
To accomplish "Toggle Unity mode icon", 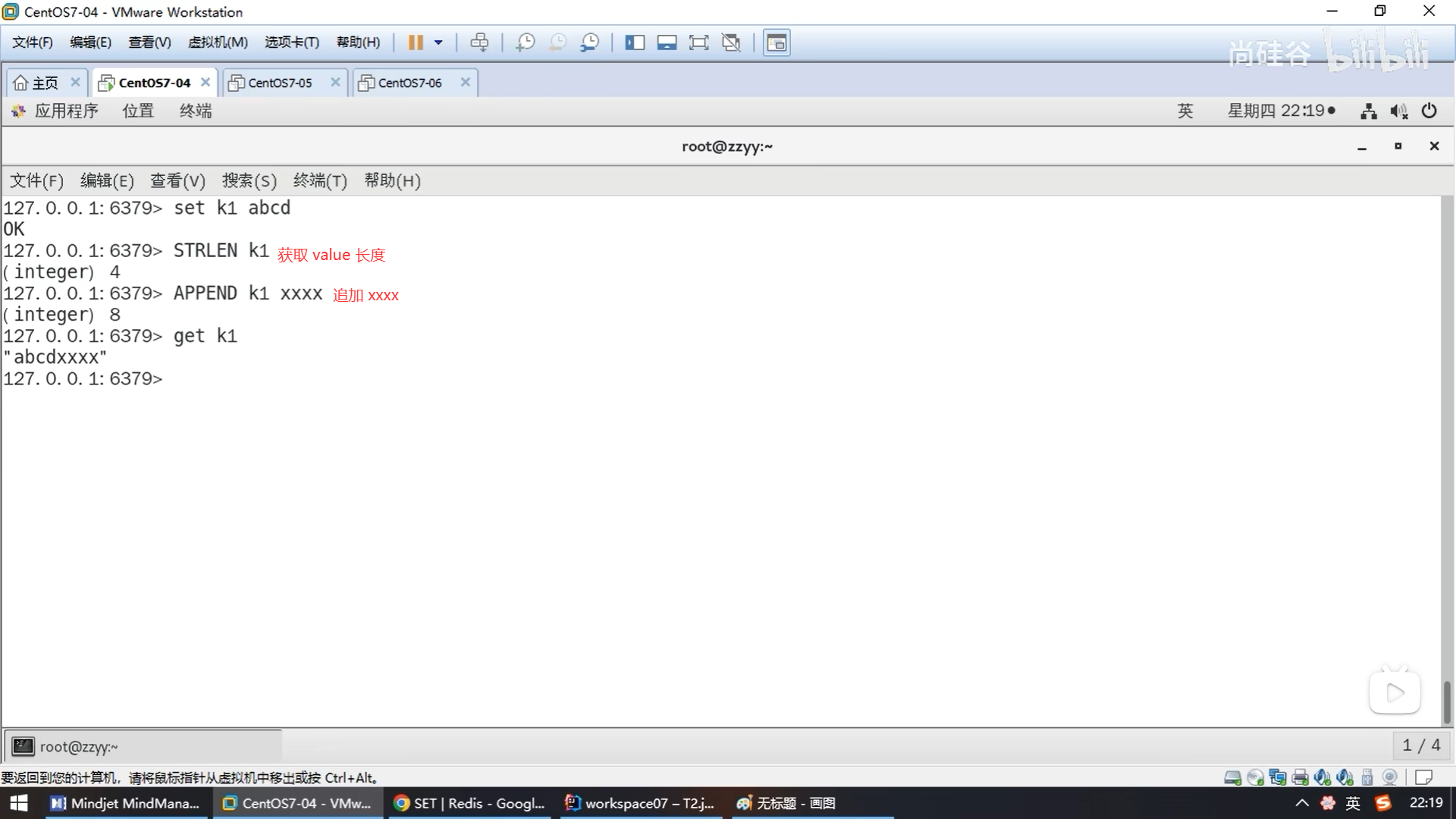I will click(x=731, y=42).
